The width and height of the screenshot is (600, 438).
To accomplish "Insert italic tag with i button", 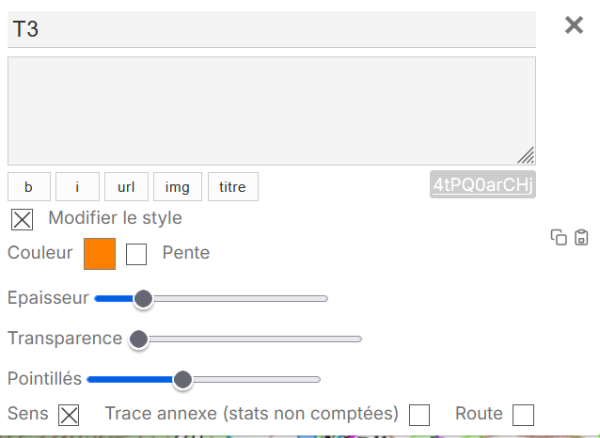I will [78, 186].
